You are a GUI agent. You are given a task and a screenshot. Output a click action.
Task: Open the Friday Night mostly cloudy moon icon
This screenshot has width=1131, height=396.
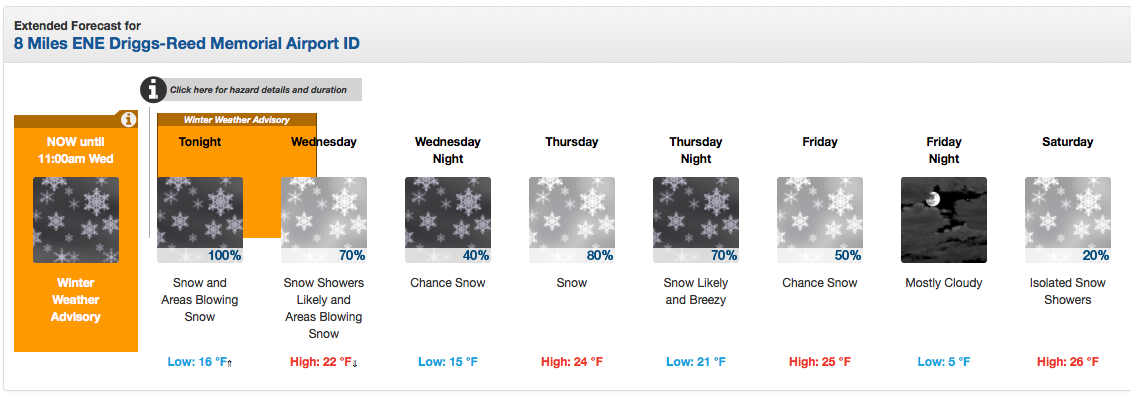coord(944,220)
